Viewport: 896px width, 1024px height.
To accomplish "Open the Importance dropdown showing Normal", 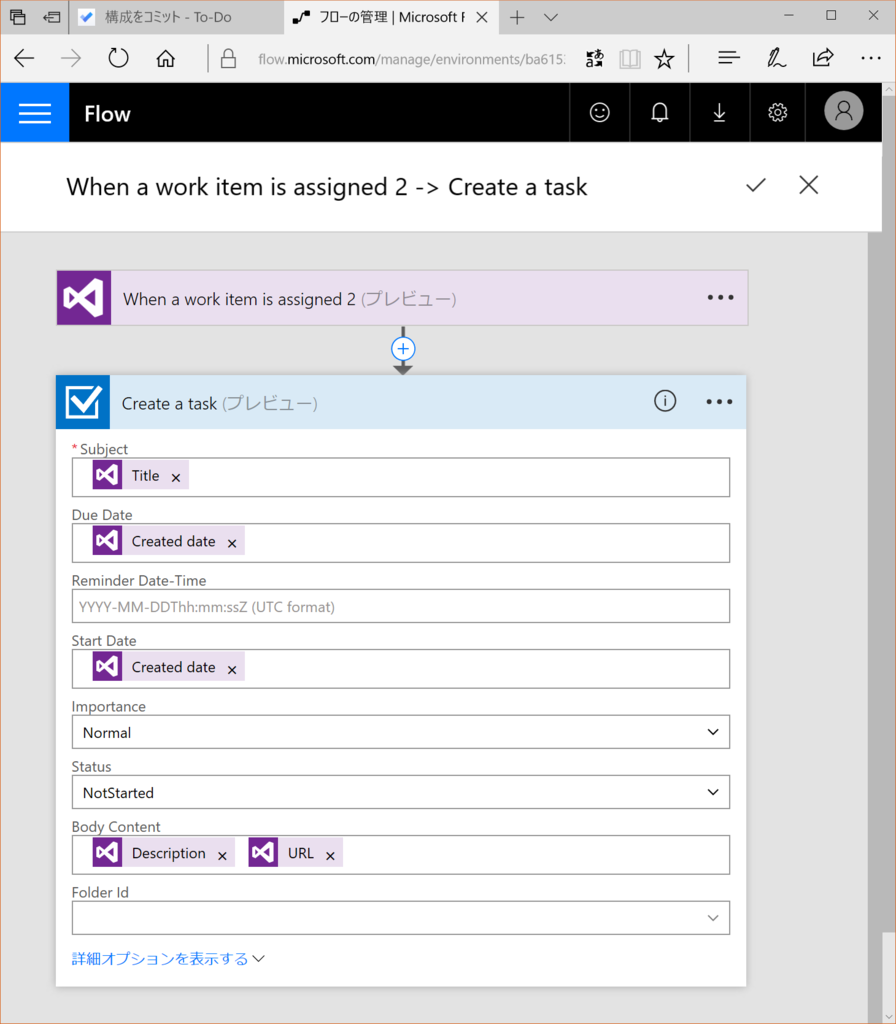I will coord(401,732).
